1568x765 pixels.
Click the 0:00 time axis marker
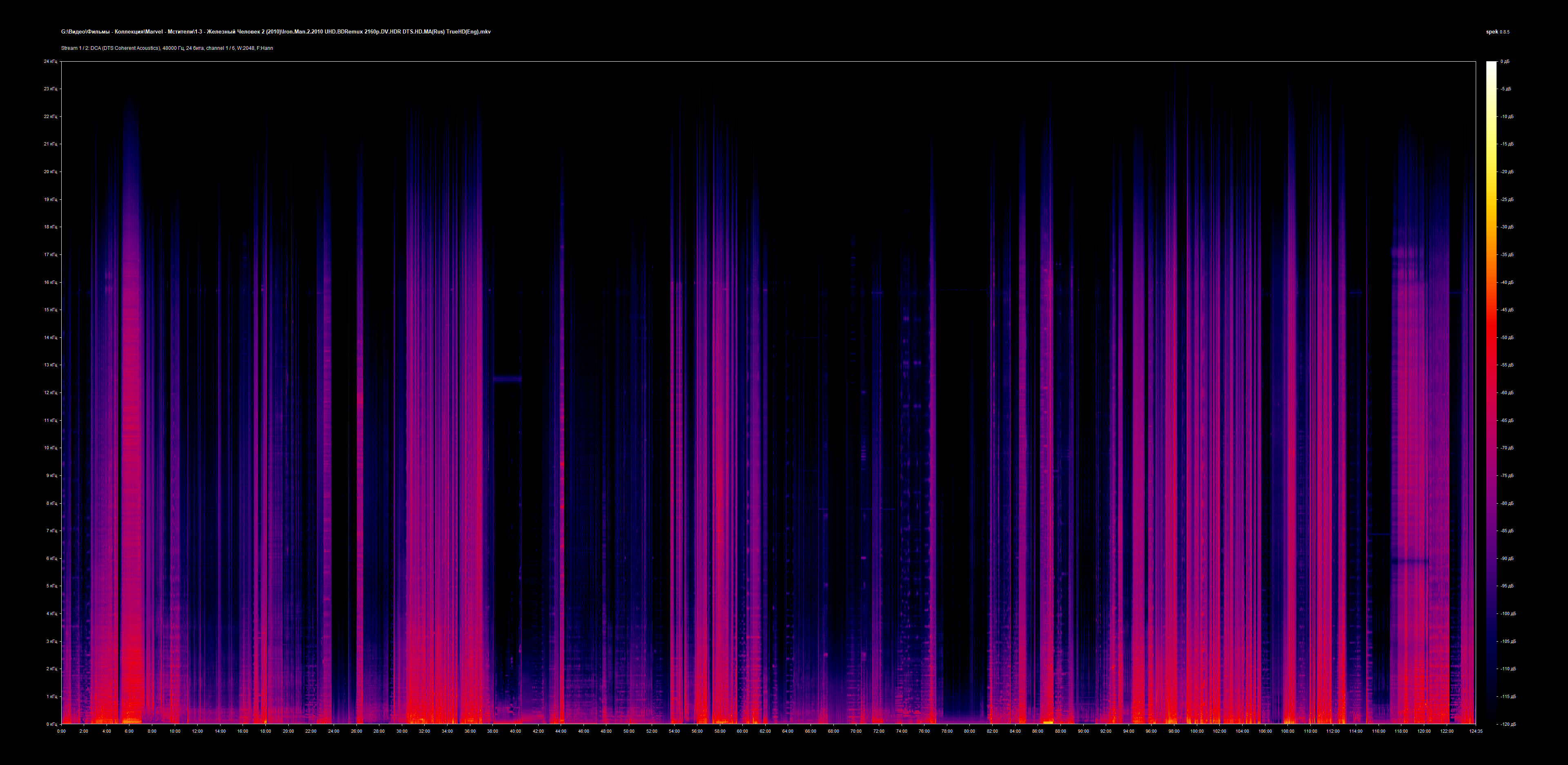coord(62,731)
